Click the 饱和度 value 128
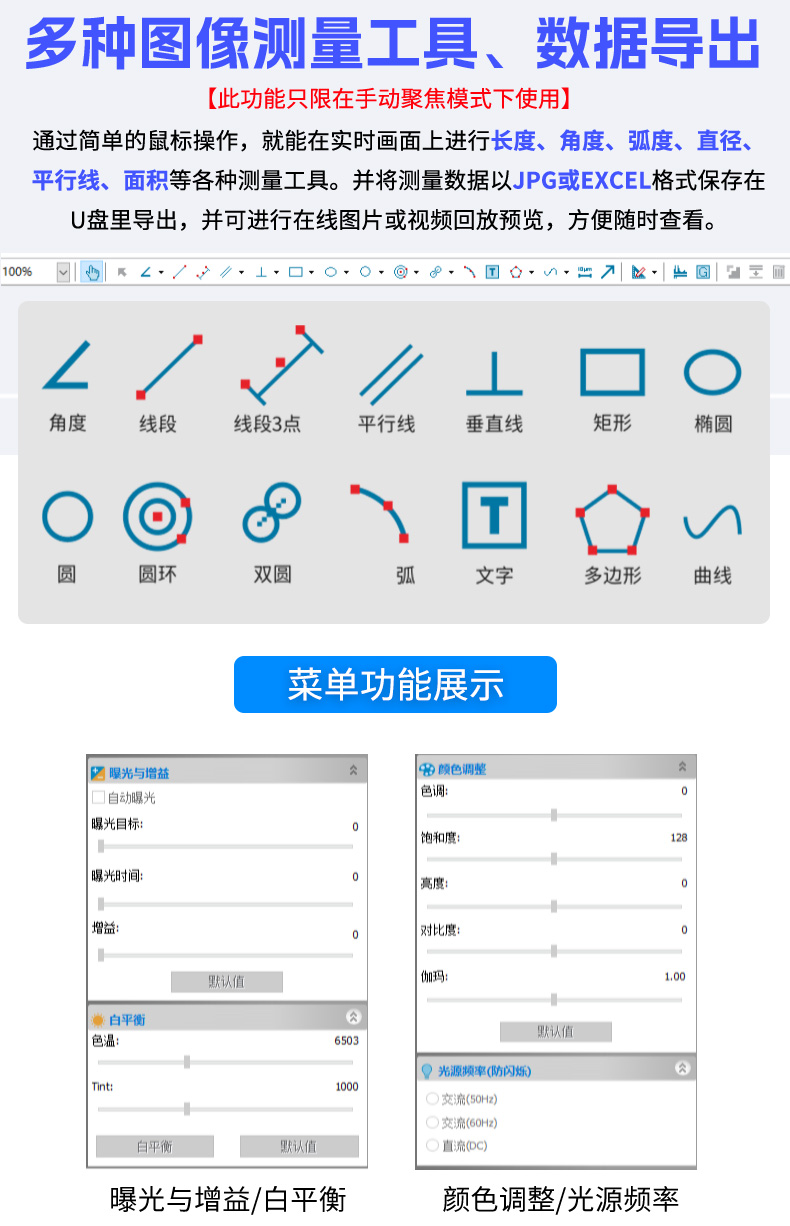Viewport: 790px width, 1226px height. tap(679, 838)
